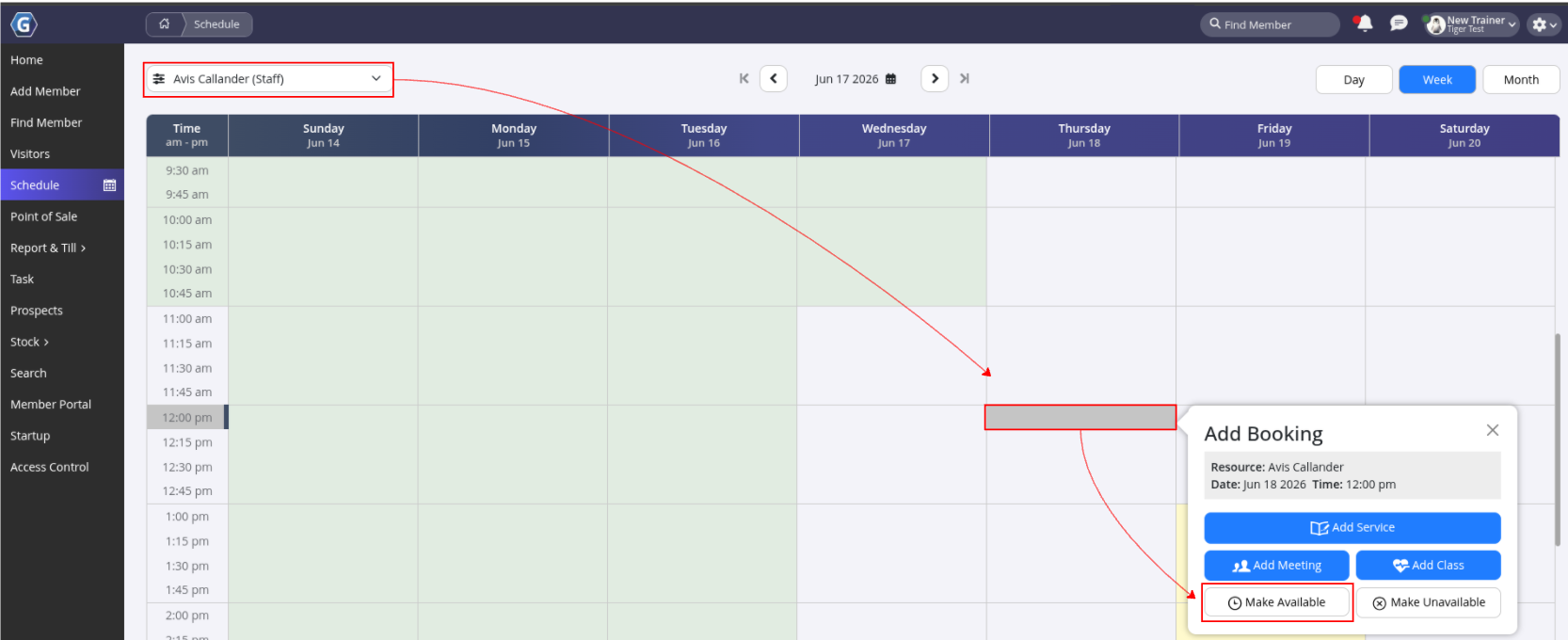Click the 1:00 pm time row label

pyautogui.click(x=187, y=517)
